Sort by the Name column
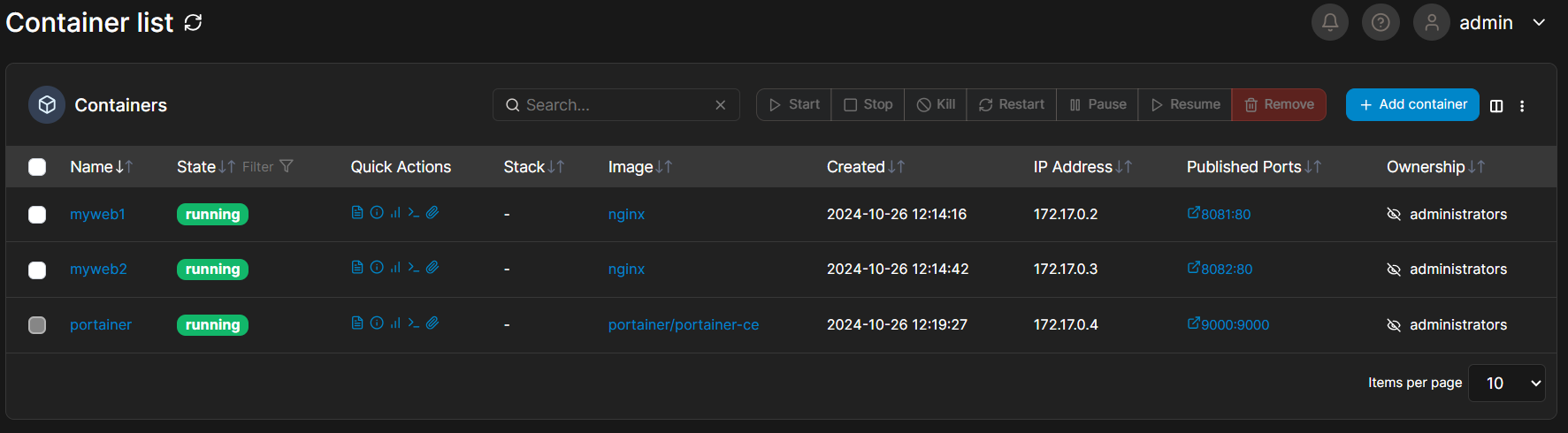The width and height of the screenshot is (1568, 433). 101,167
